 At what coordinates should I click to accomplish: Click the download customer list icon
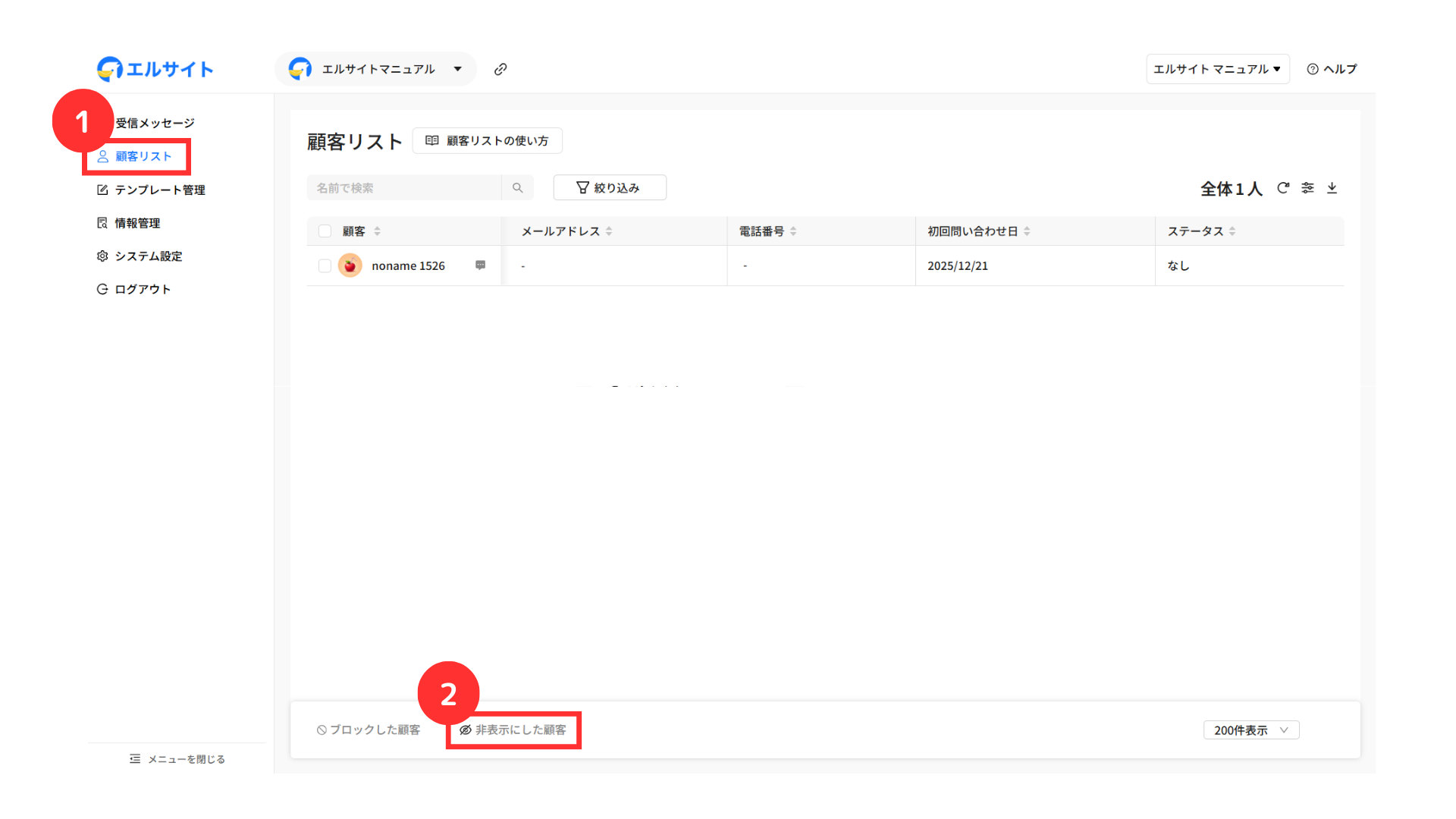(x=1332, y=188)
